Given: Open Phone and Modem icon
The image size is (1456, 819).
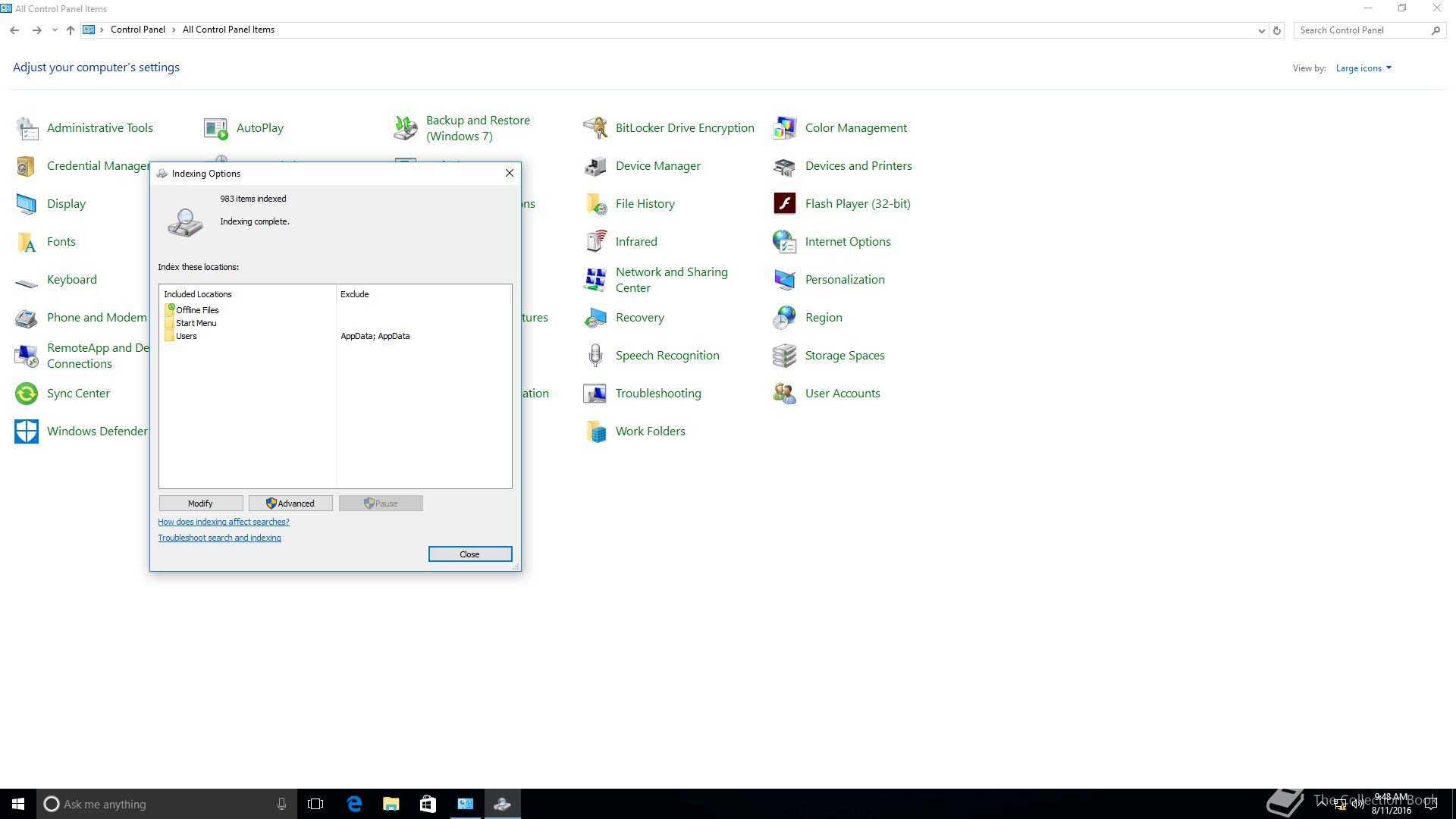Looking at the screenshot, I should (x=27, y=318).
